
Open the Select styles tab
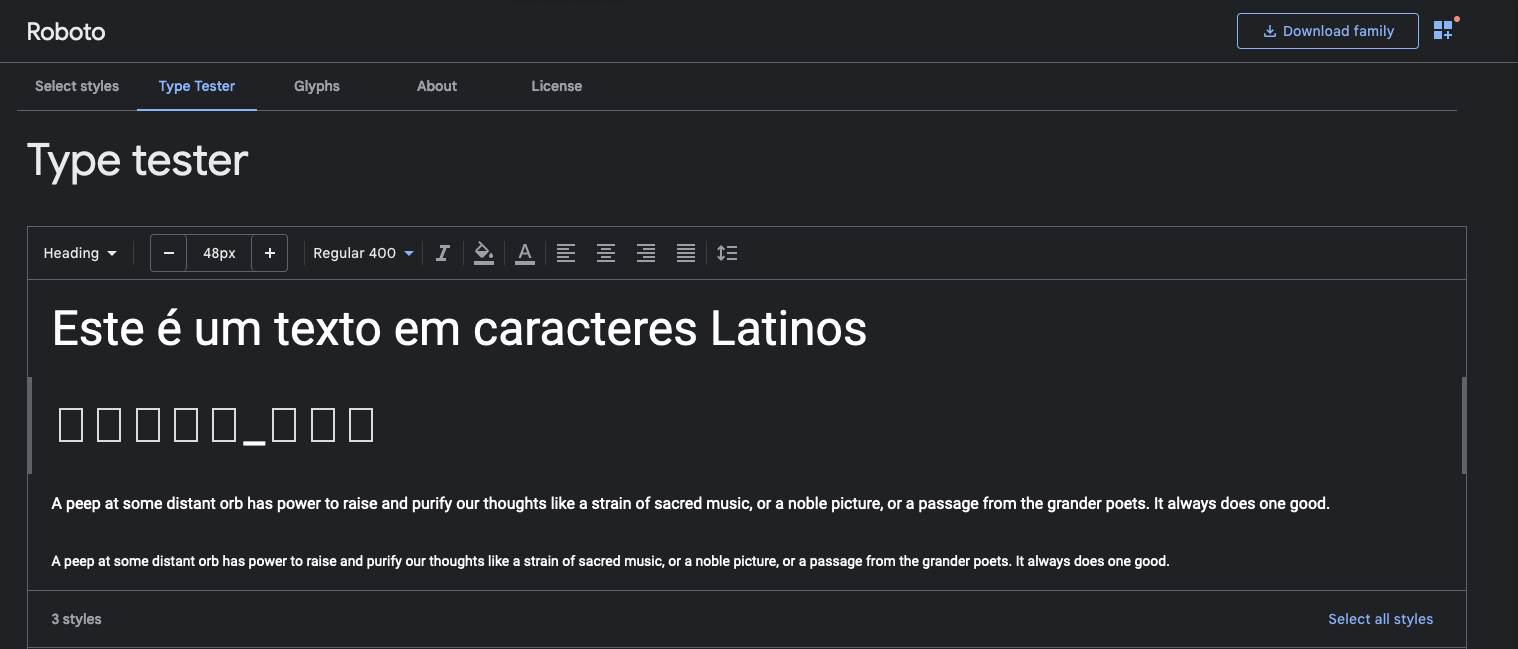click(x=77, y=86)
